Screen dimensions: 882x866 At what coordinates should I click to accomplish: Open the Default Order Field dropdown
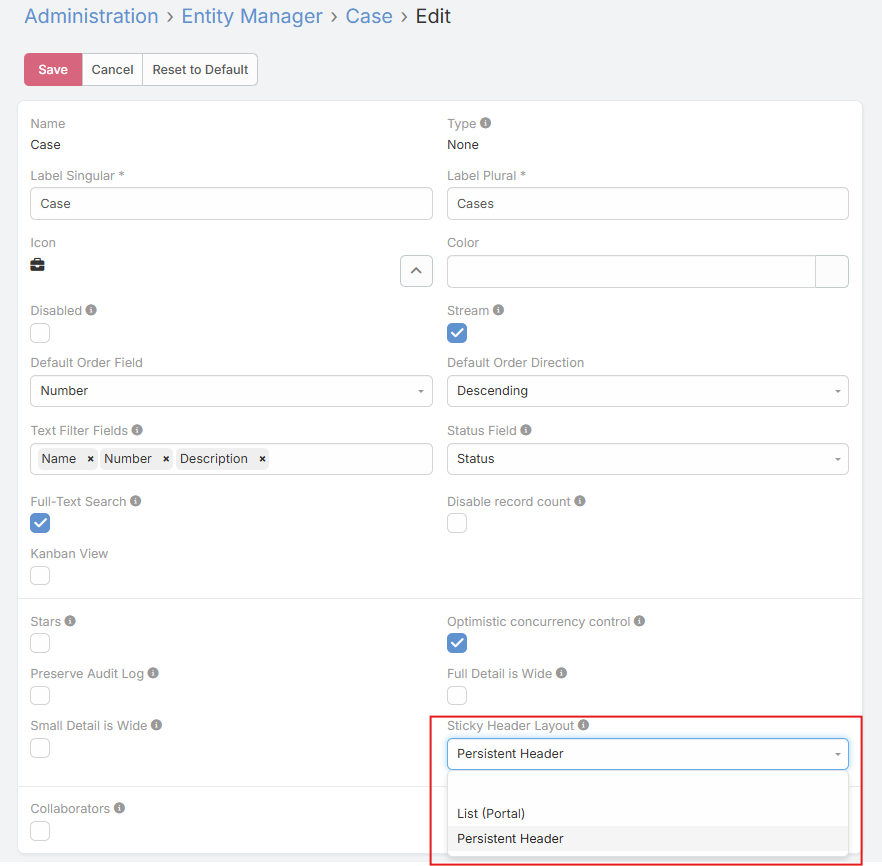[x=231, y=391]
